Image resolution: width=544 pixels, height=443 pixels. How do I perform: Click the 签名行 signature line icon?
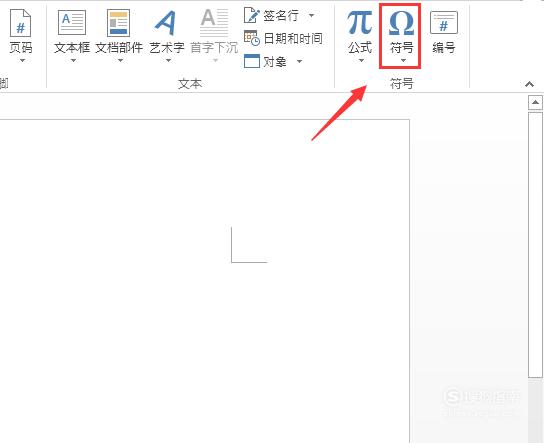coord(252,15)
